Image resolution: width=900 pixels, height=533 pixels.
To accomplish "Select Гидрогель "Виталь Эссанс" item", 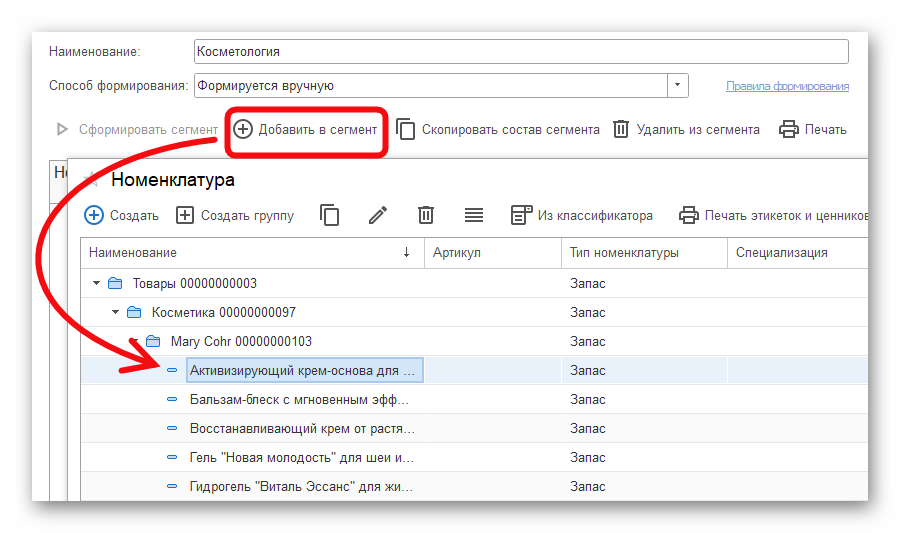I will click(x=301, y=487).
